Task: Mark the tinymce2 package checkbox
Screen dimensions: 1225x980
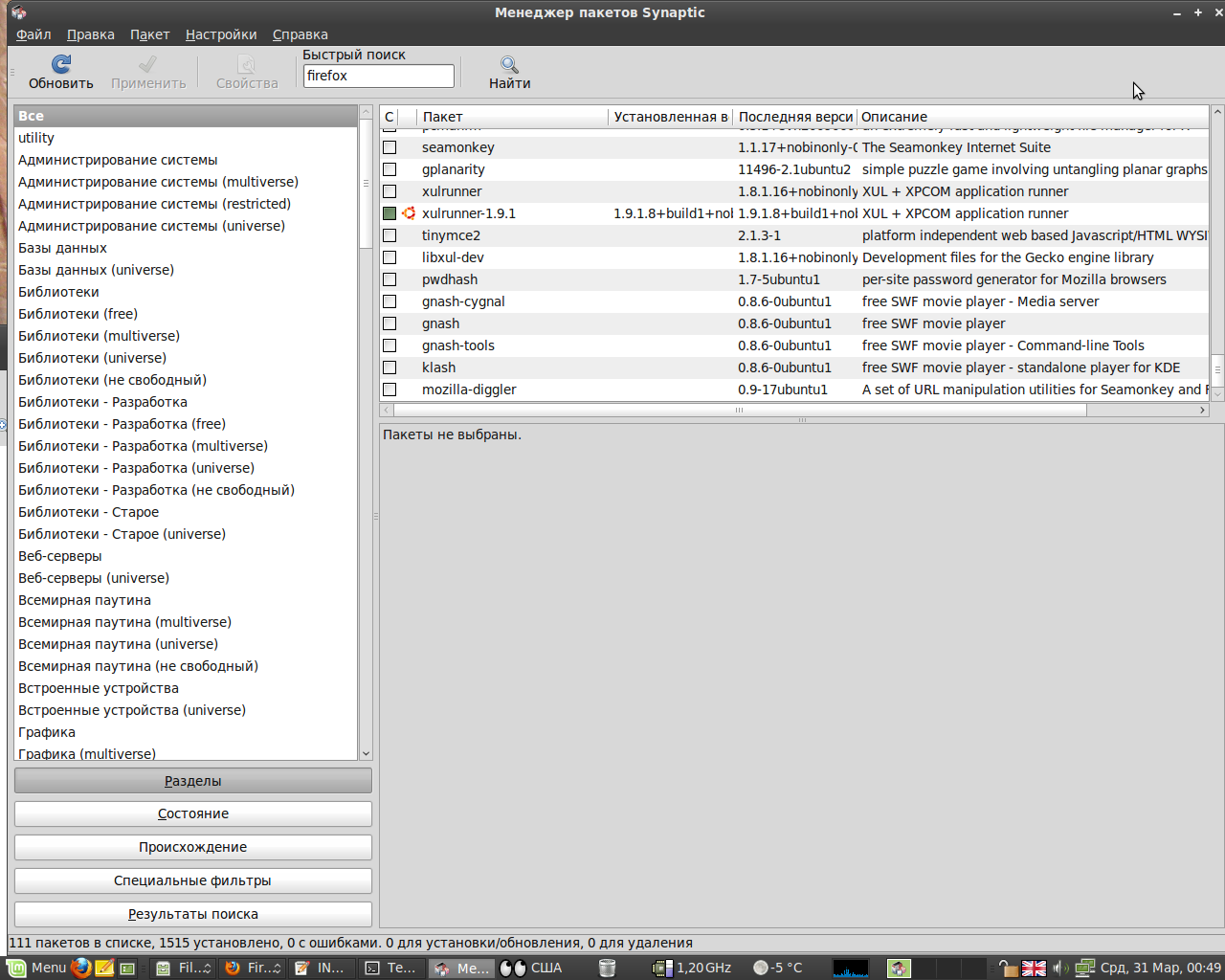Action: pyautogui.click(x=390, y=235)
